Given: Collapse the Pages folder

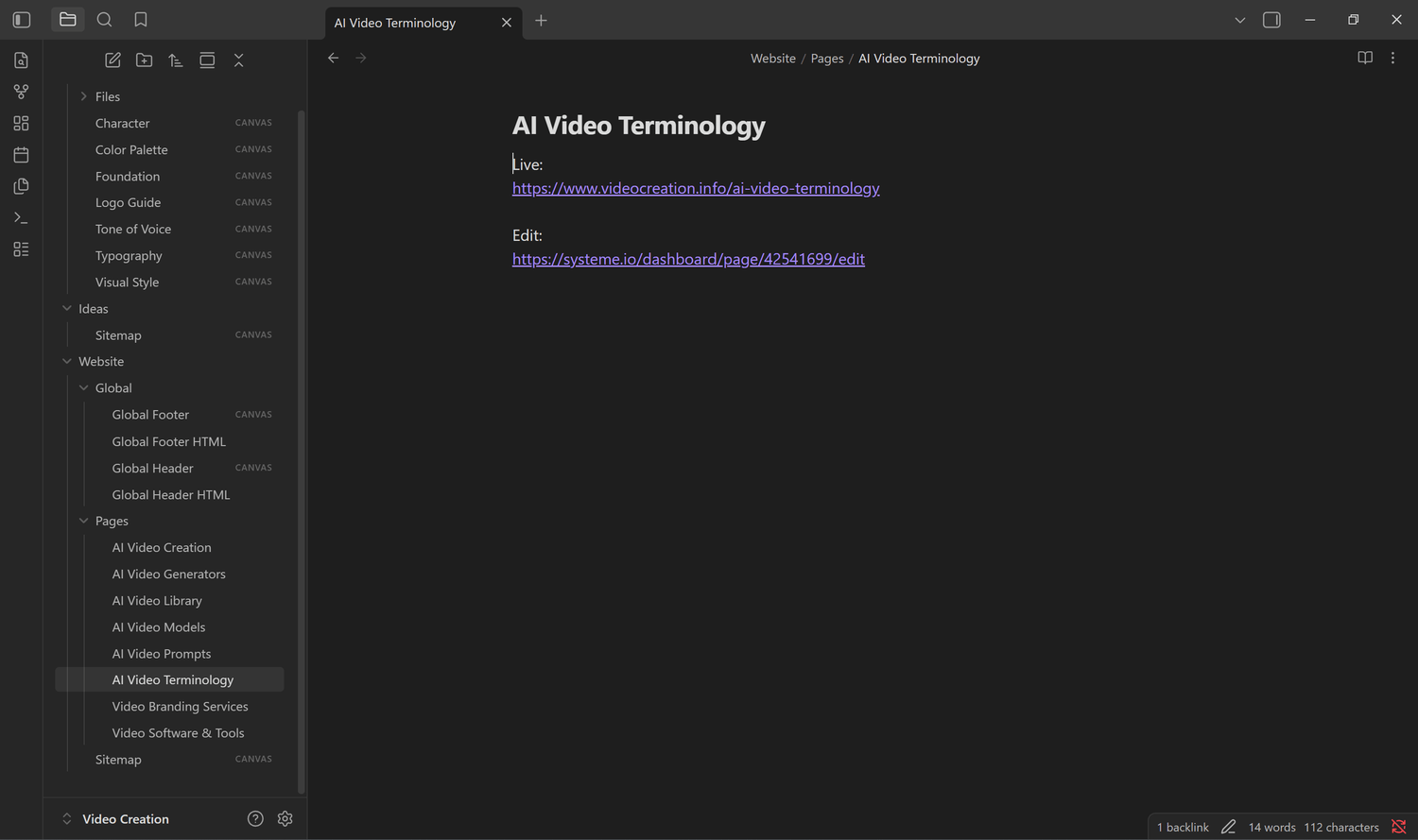Looking at the screenshot, I should coord(83,521).
